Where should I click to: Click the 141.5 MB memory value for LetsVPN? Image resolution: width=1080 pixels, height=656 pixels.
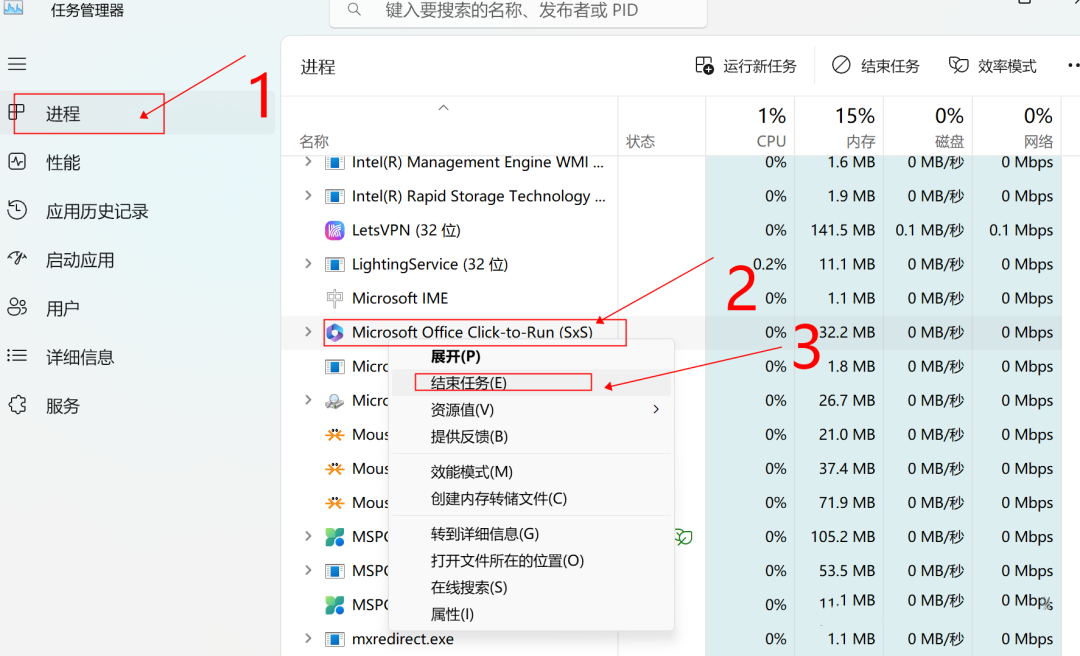(843, 230)
